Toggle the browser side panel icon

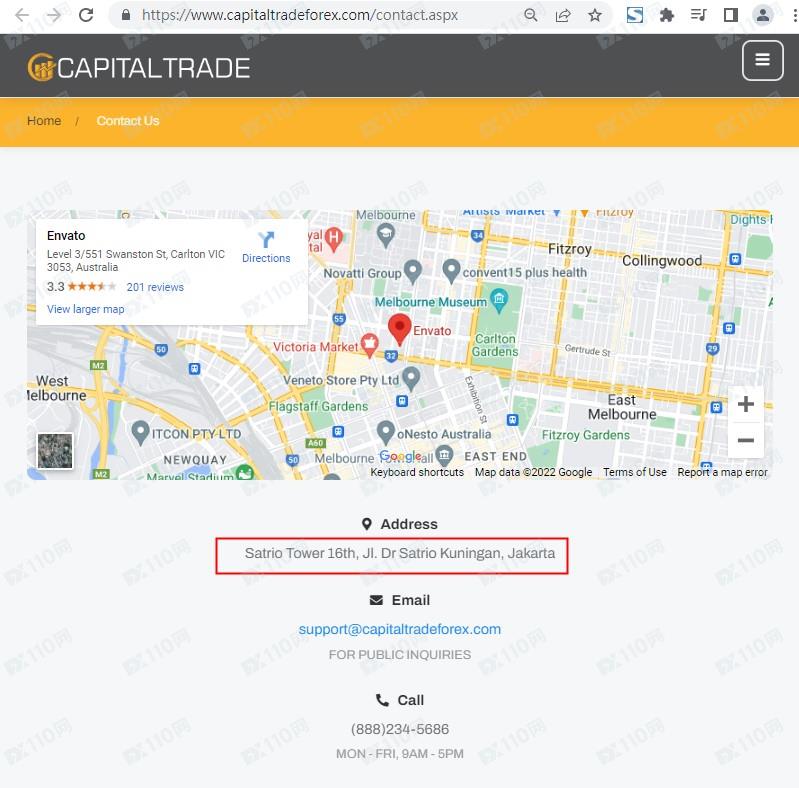730,15
